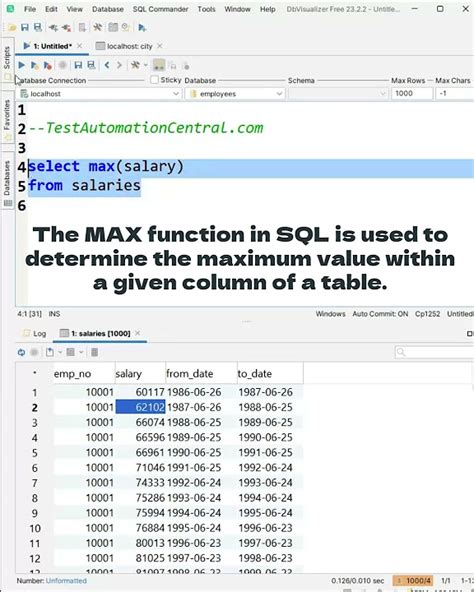Screen dimensions: 474x592
Task: Click the Stop execution icon in editor toolbar
Action: coord(63,65)
